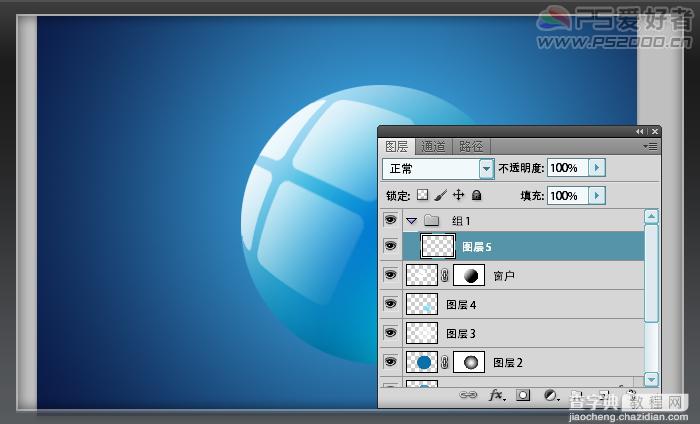The image size is (700, 424).
Task: Enable lock image pixels brush icon
Action: [440, 195]
